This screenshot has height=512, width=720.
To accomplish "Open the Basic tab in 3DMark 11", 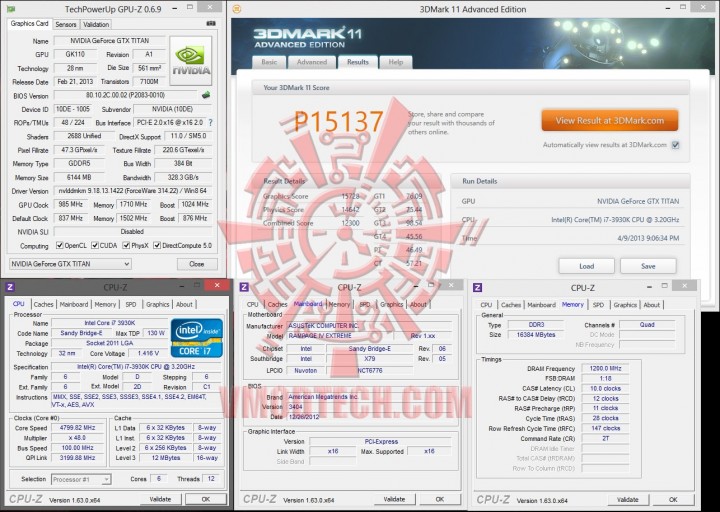I will point(269,62).
